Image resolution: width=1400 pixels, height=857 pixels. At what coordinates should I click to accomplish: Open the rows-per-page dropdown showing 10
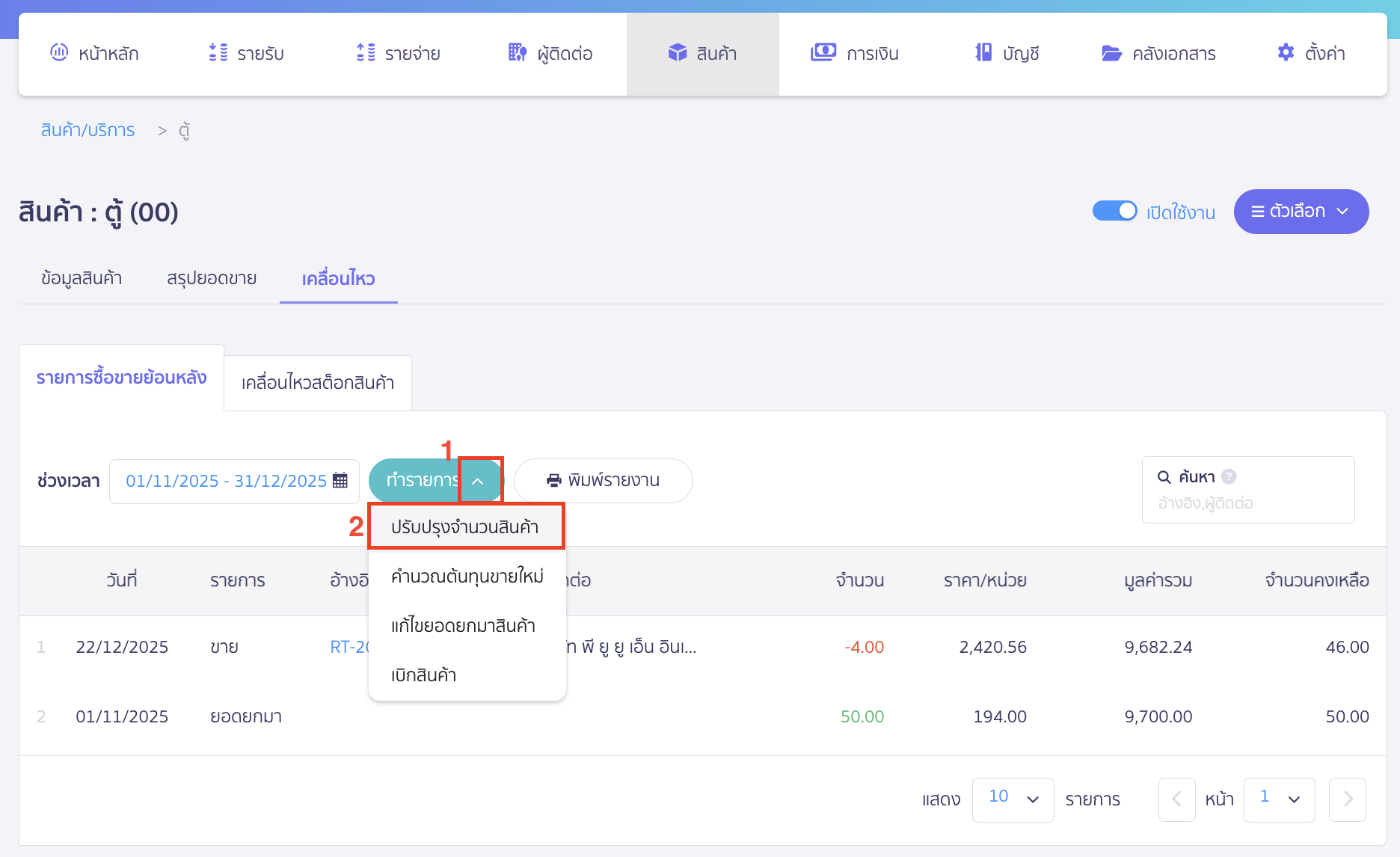click(x=1013, y=799)
